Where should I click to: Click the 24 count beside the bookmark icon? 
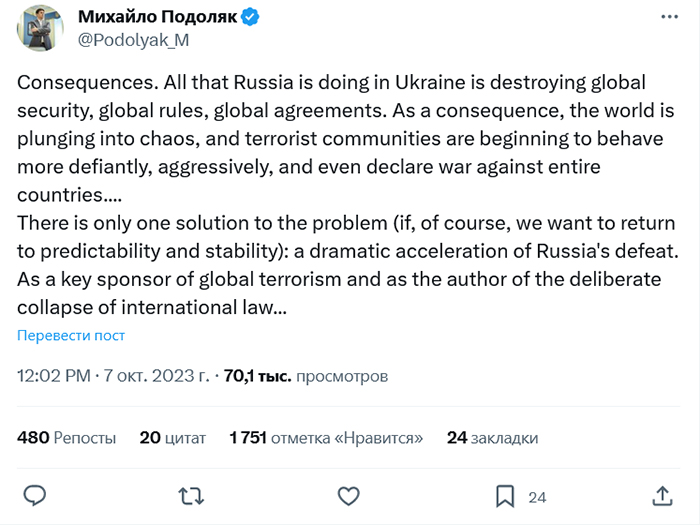point(537,497)
